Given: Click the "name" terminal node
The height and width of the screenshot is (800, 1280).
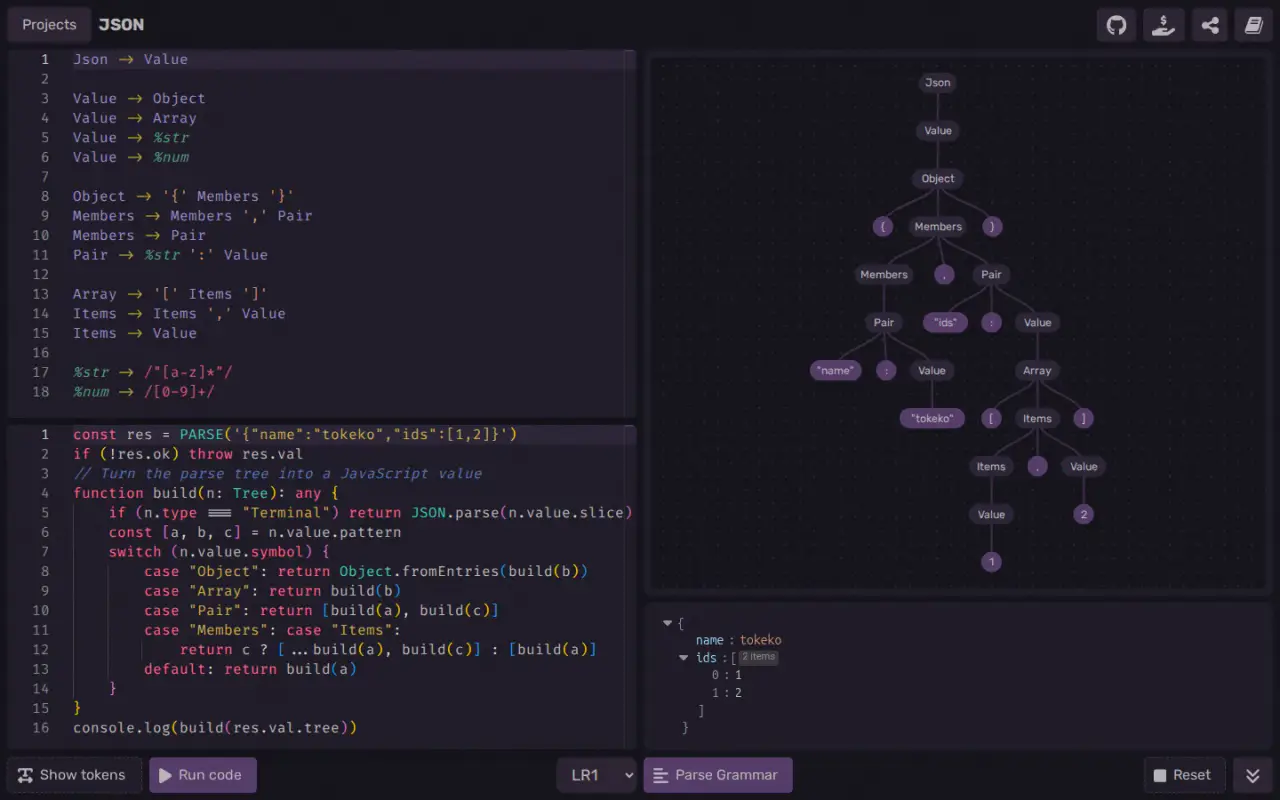Looking at the screenshot, I should point(836,371).
